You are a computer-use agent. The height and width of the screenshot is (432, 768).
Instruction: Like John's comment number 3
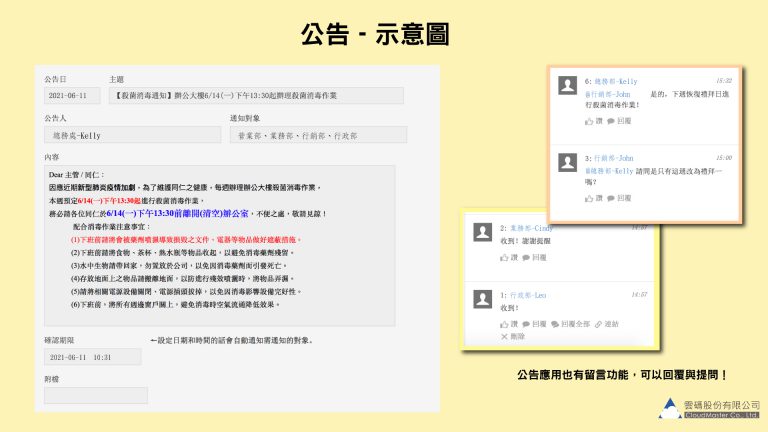point(593,198)
